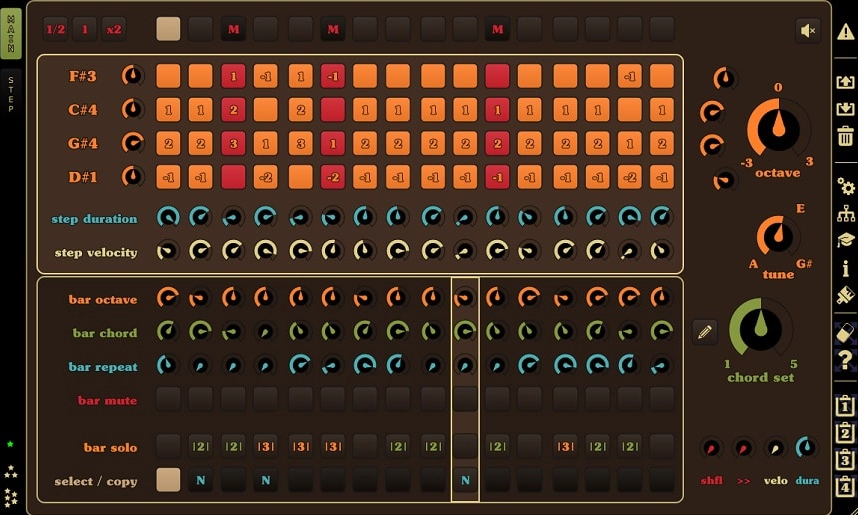This screenshot has width=858, height=515.
Task: Click the 'step duration' label
Action: 94,219
